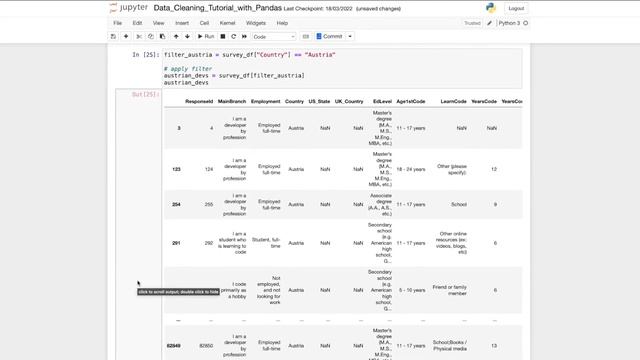Viewport: 640px width, 360px height.
Task: Click the '18 - 24 years' cell
Action: (x=411, y=169)
